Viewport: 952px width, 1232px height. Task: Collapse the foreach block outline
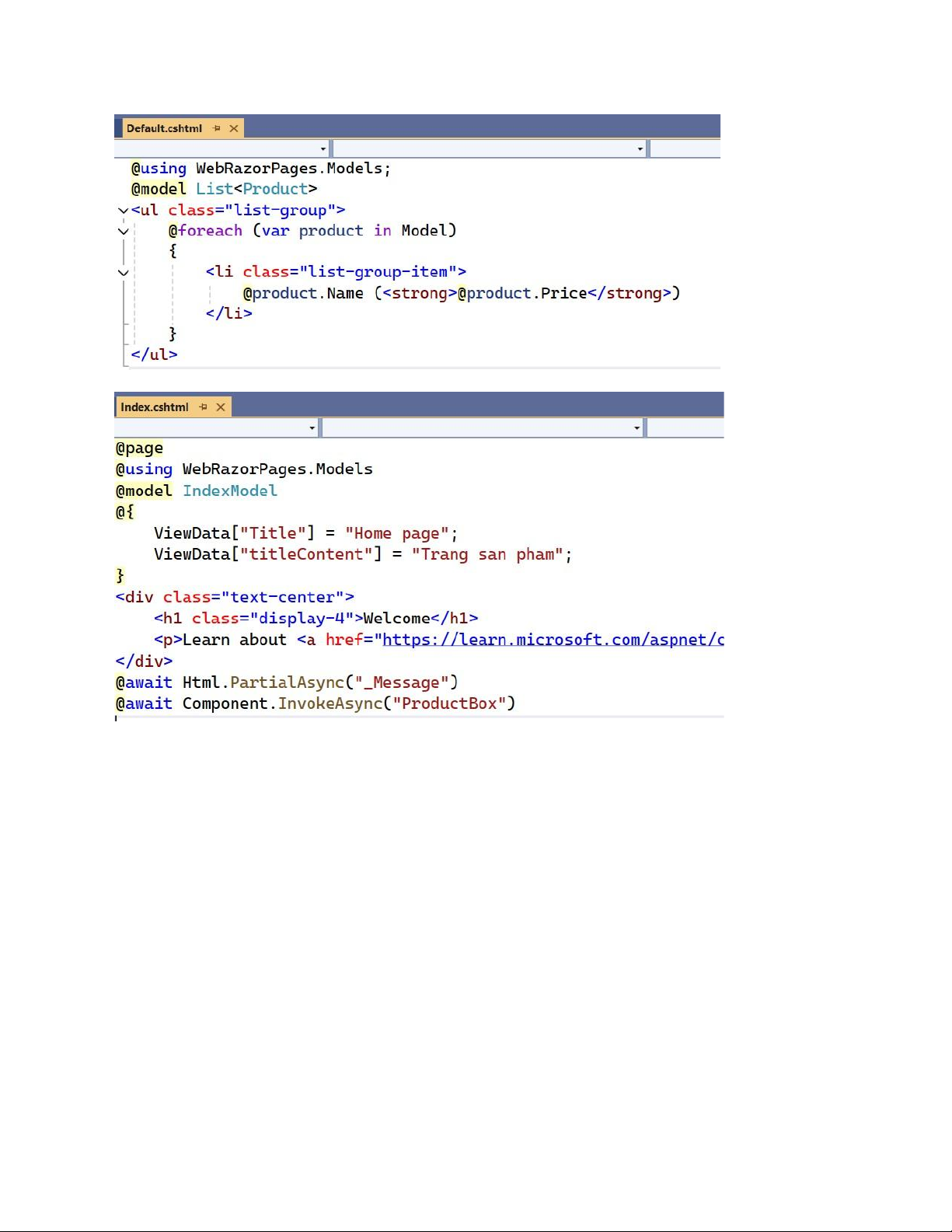click(123, 231)
